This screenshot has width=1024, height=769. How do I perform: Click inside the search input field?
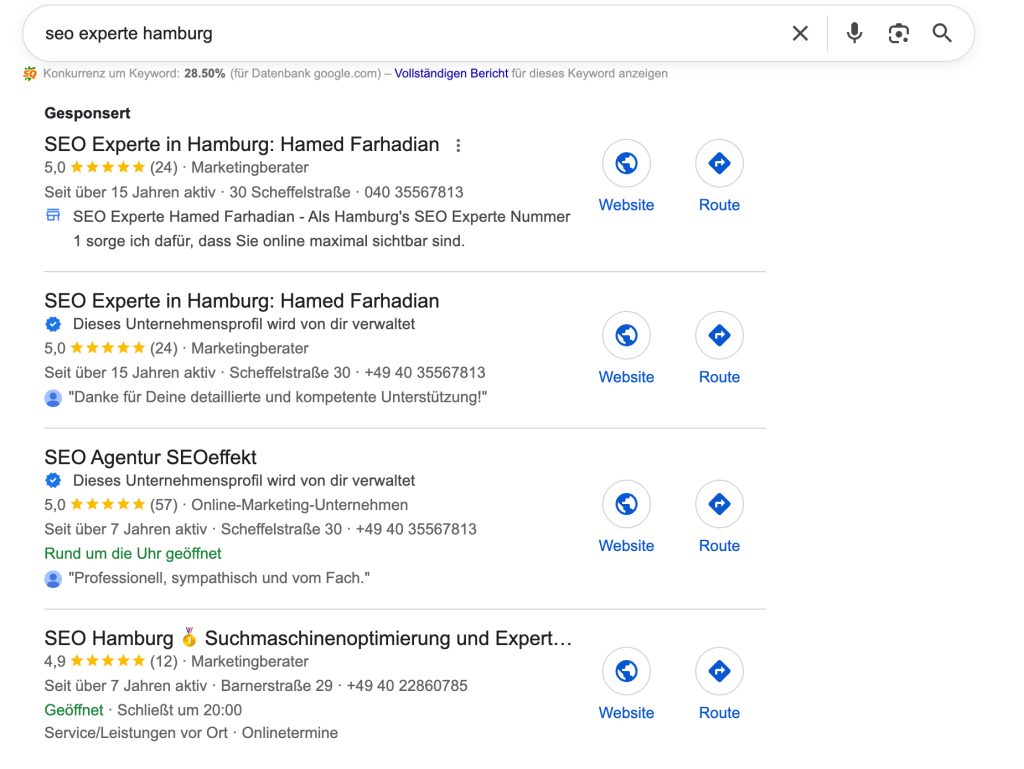(300, 33)
